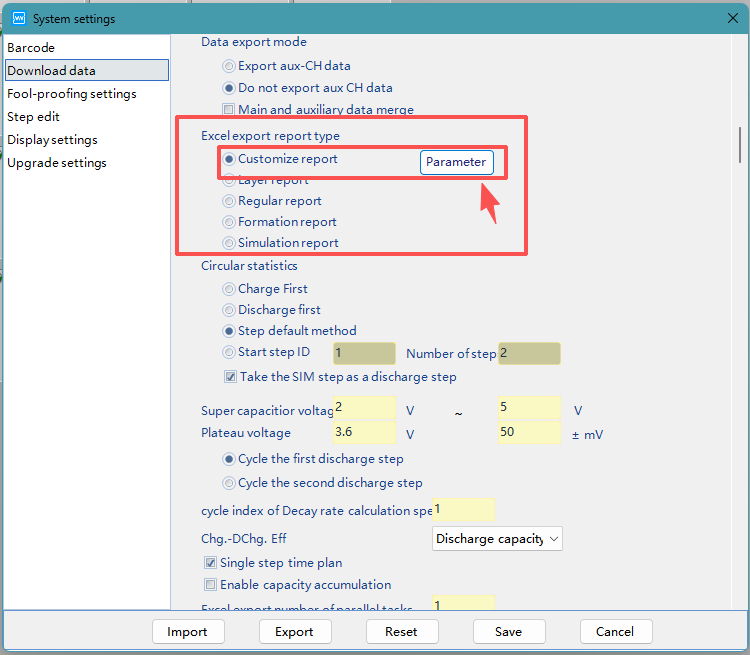Viewport: 750px width, 655px height.
Task: Close the System settings dialog
Action: tap(732, 18)
